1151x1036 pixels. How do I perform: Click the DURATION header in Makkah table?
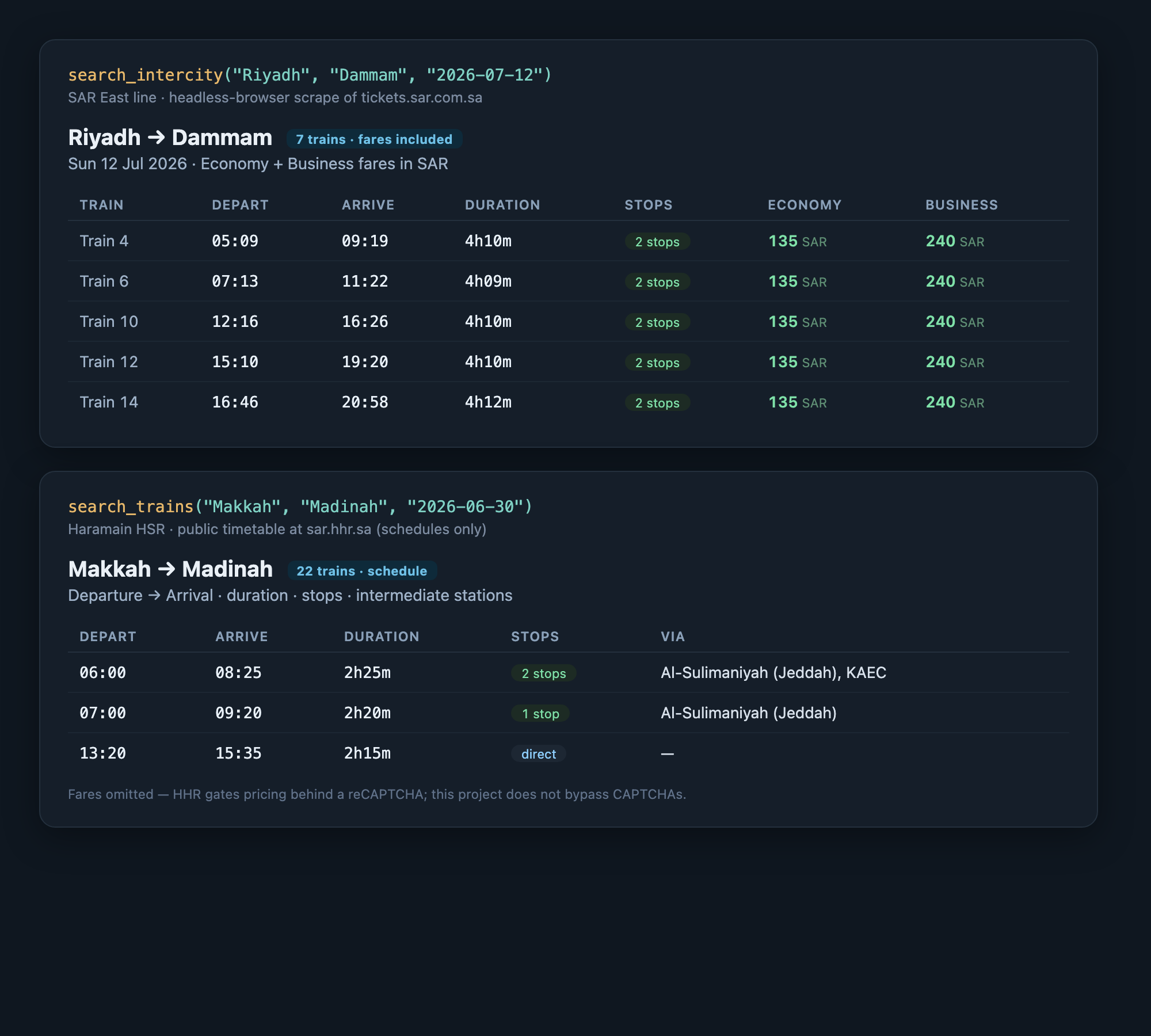tap(382, 637)
